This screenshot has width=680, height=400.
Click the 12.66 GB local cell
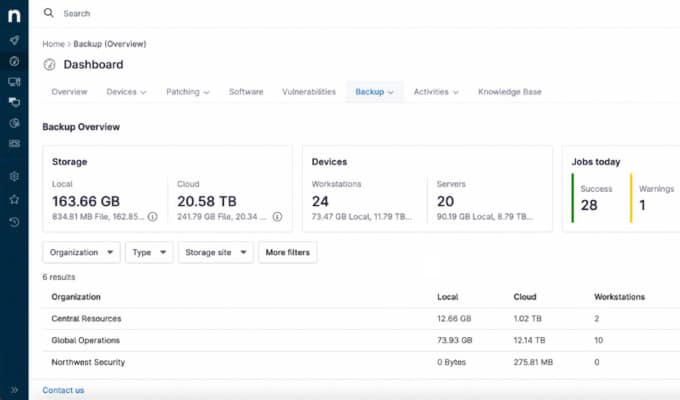tap(454, 318)
